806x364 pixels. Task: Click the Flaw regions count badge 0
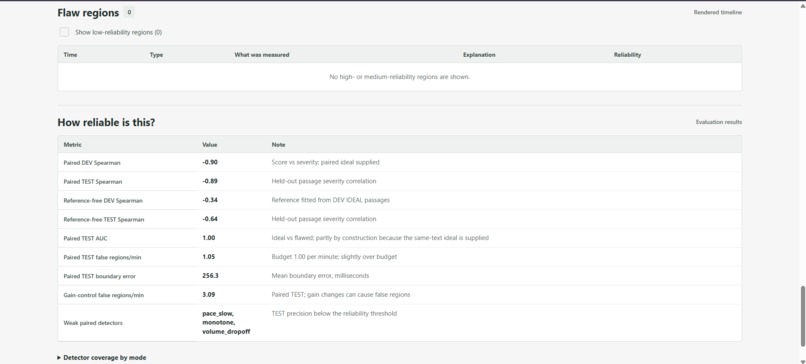coord(129,12)
